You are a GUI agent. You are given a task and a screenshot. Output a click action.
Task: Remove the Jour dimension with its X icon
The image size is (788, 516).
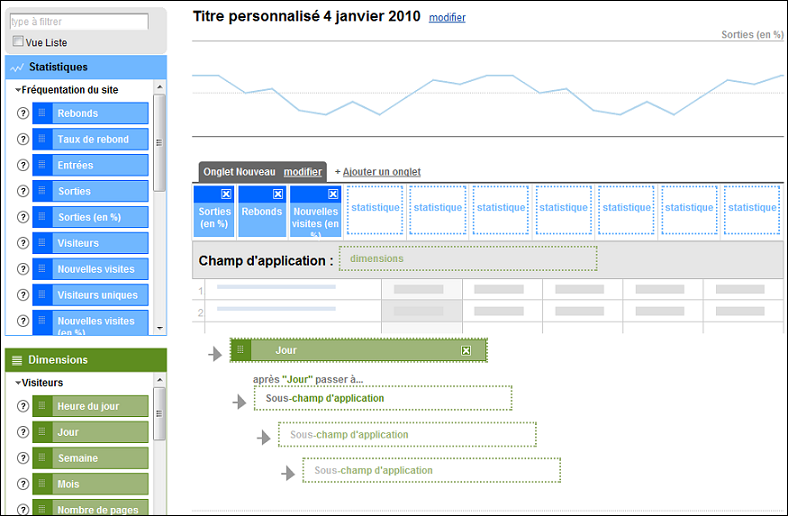point(466,351)
